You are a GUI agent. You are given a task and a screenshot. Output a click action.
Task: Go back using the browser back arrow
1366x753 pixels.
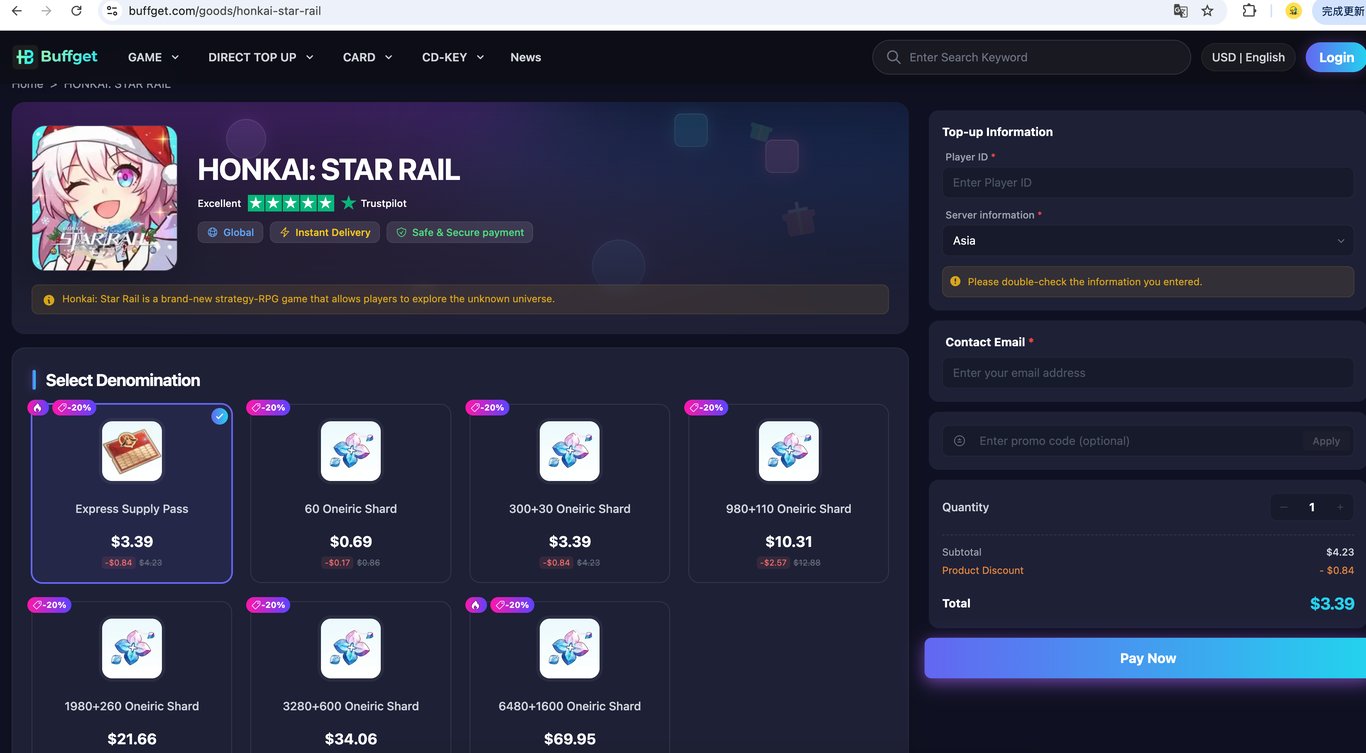point(16,11)
